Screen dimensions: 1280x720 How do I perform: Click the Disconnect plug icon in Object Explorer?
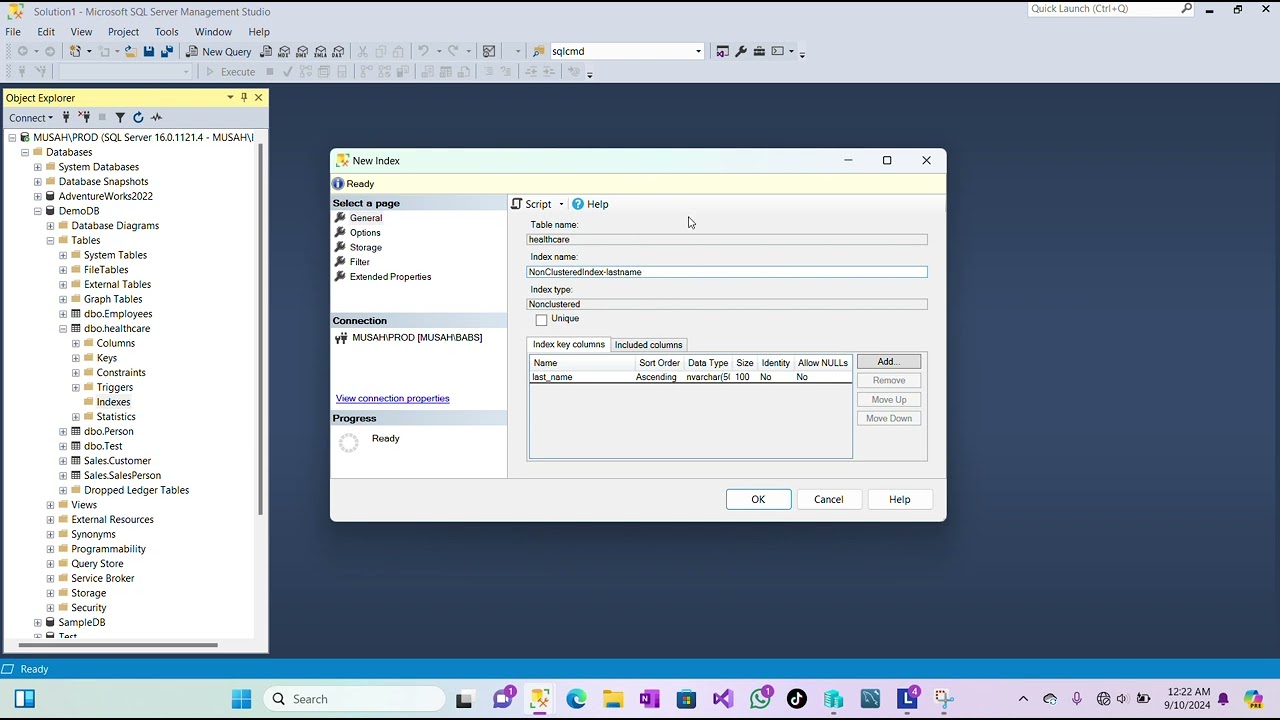pos(85,117)
